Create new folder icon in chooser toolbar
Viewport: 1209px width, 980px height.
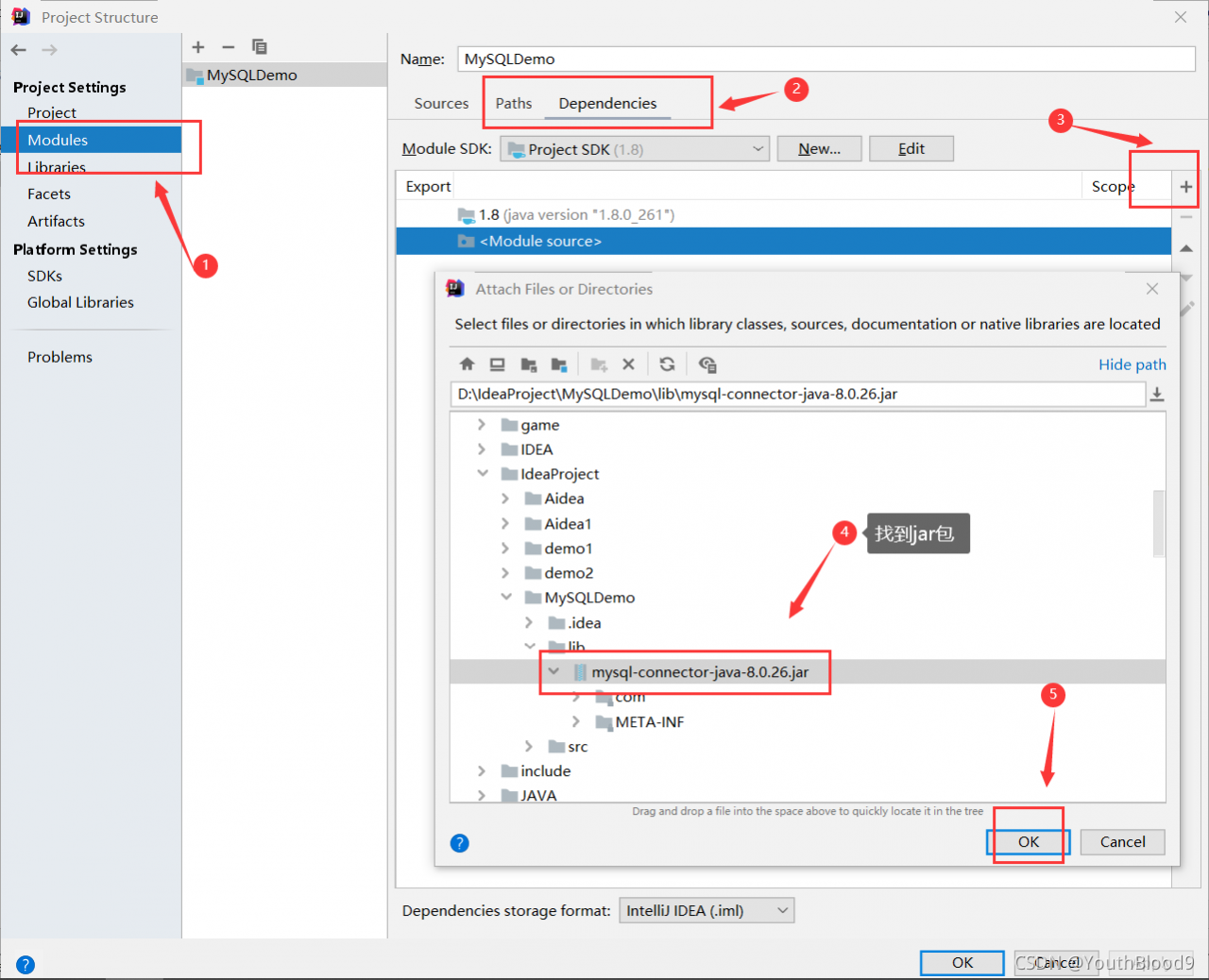[x=599, y=364]
